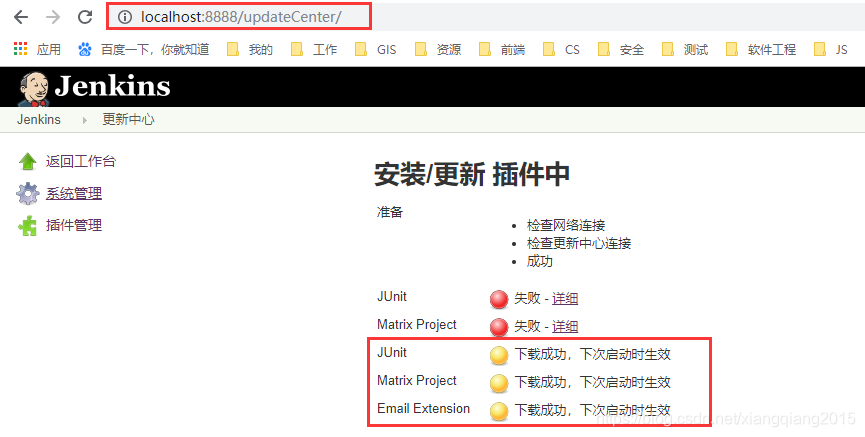Open the JS bookmark folder
865x437 pixels.
pos(830,50)
